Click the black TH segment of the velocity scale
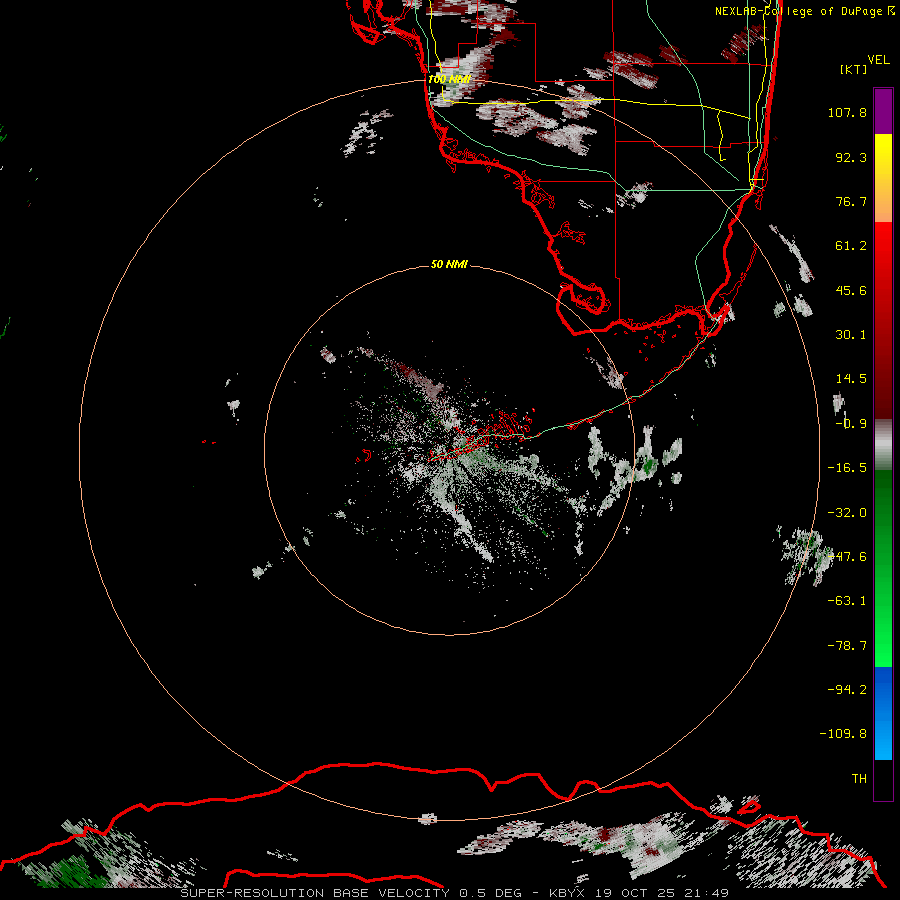 coord(883,779)
